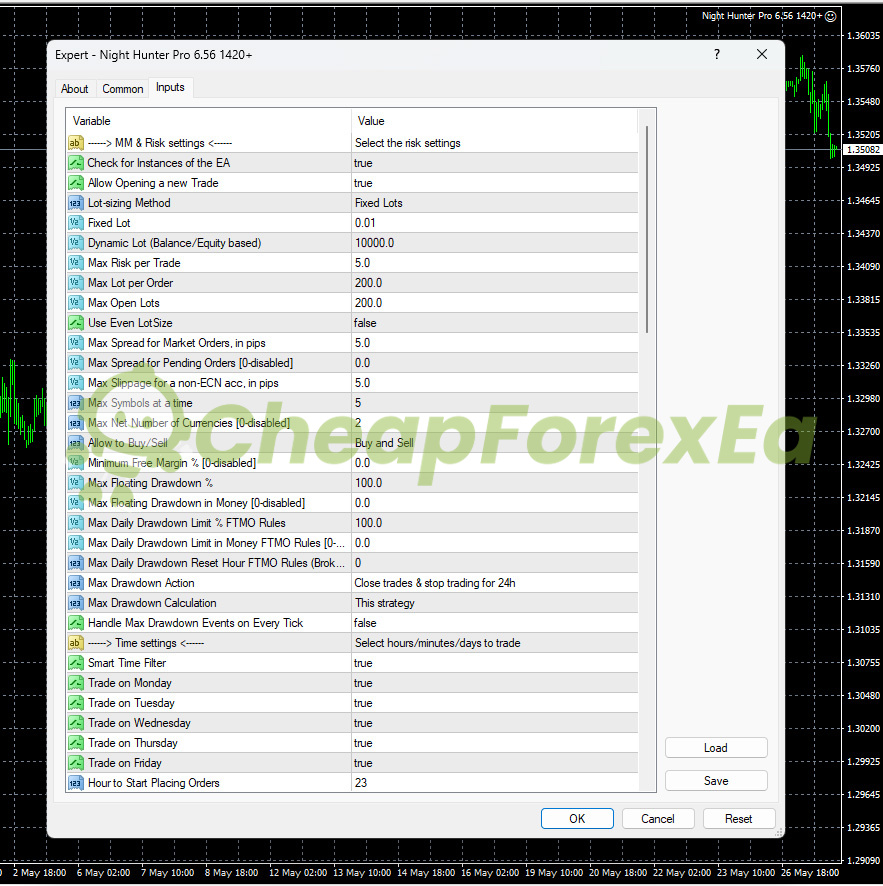The width and height of the screenshot is (883, 886).
Task: Click the icon beside MM & Risk settings row
Action: (x=76, y=143)
